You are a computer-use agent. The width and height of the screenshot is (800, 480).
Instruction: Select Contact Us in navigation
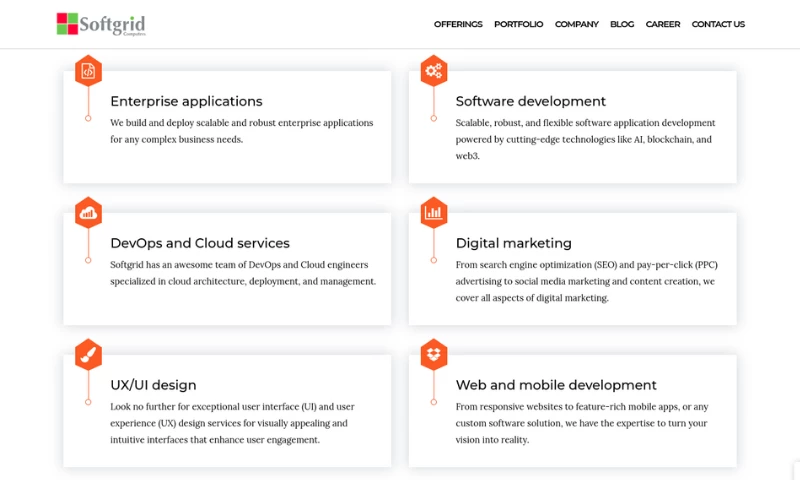pos(718,24)
